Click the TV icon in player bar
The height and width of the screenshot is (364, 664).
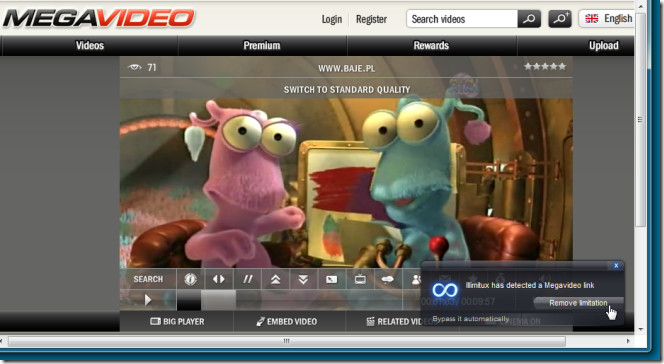pyautogui.click(x=360, y=279)
